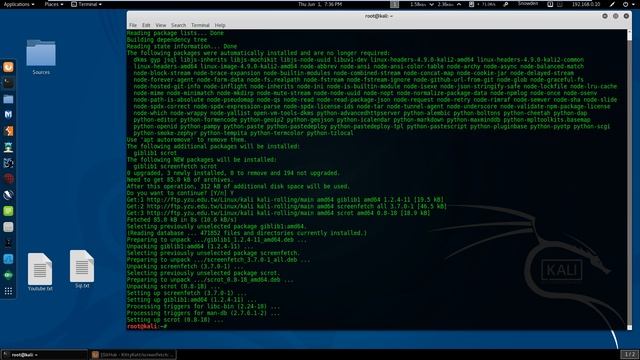The height and width of the screenshot is (360, 640).
Task: Click 'Processing triggers for man-db' line
Action: pyautogui.click(x=203, y=313)
